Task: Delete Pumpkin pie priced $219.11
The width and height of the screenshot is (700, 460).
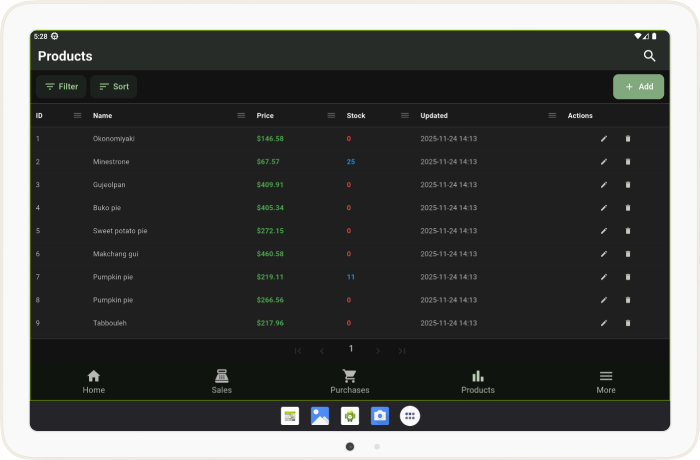Action: [628, 277]
